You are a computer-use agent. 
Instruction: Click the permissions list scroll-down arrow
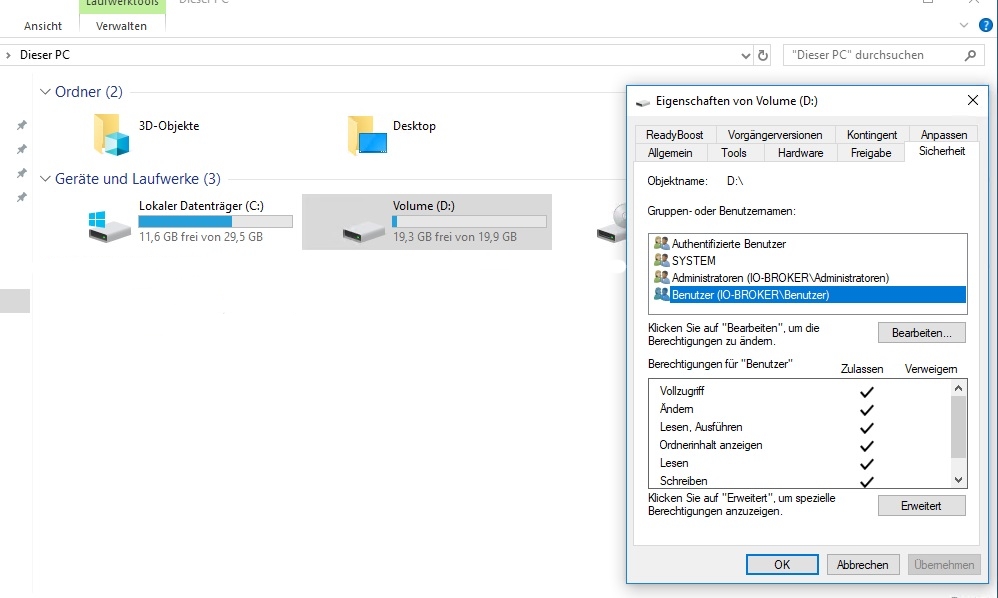959,480
